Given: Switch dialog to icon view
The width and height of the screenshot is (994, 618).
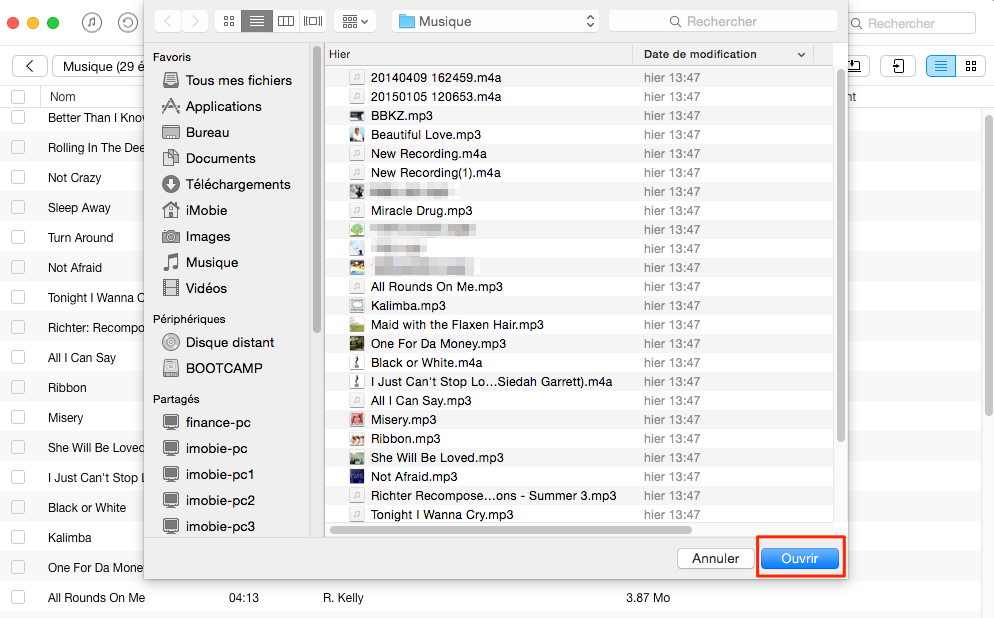Looking at the screenshot, I should [x=229, y=22].
